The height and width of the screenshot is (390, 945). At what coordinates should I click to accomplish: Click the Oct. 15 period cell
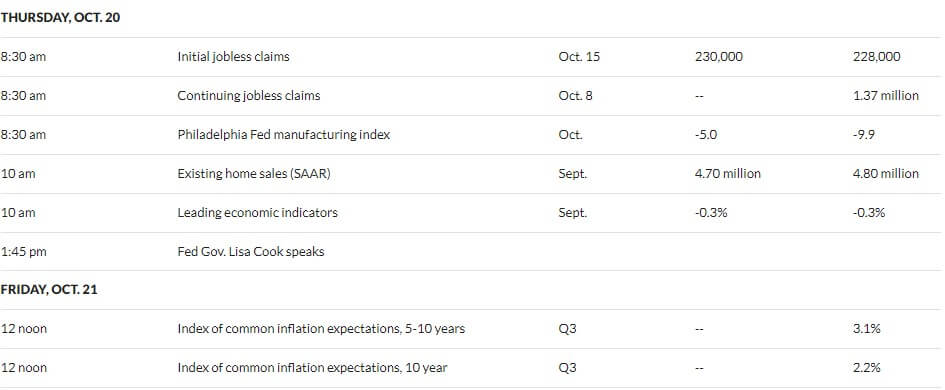(x=579, y=57)
